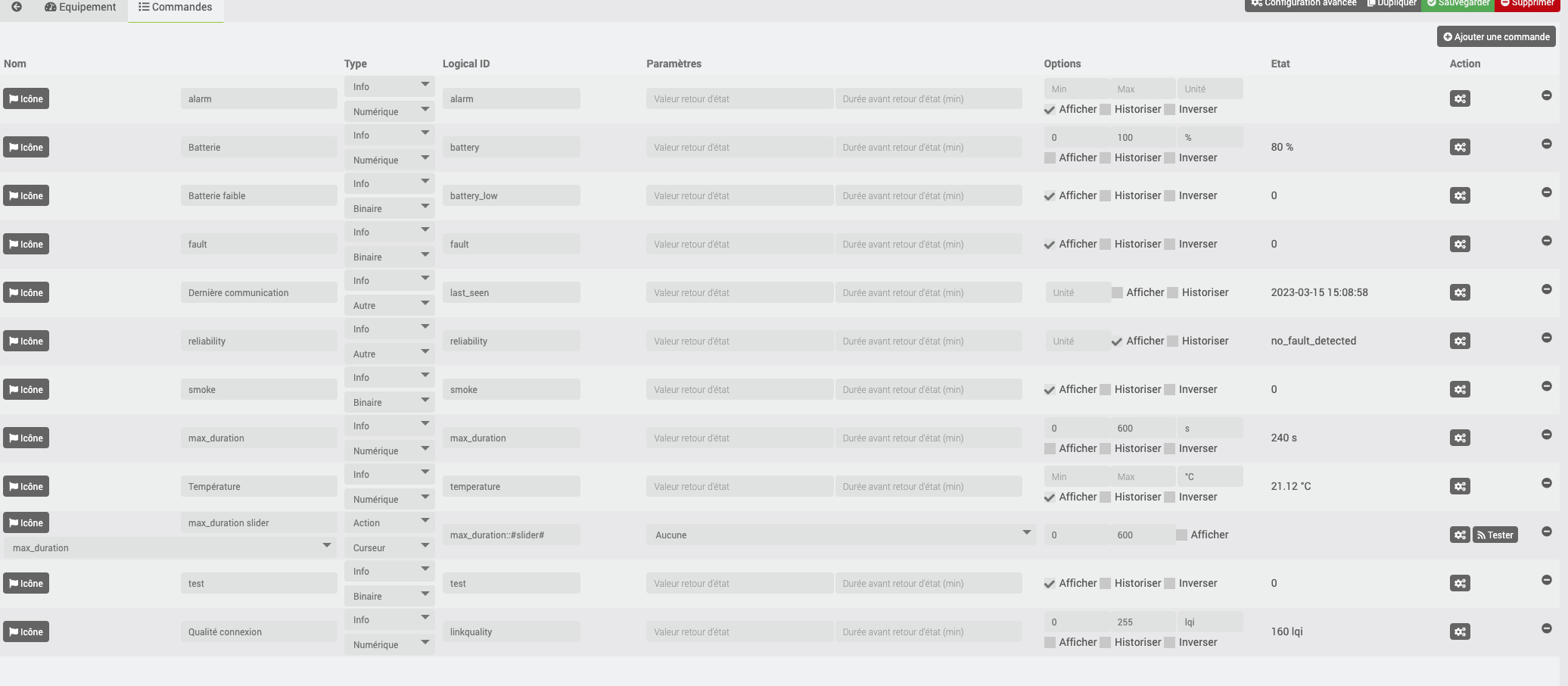1568x686 pixels.
Task: Open the Numérique subtype dropdown for alarm
Action: click(389, 111)
